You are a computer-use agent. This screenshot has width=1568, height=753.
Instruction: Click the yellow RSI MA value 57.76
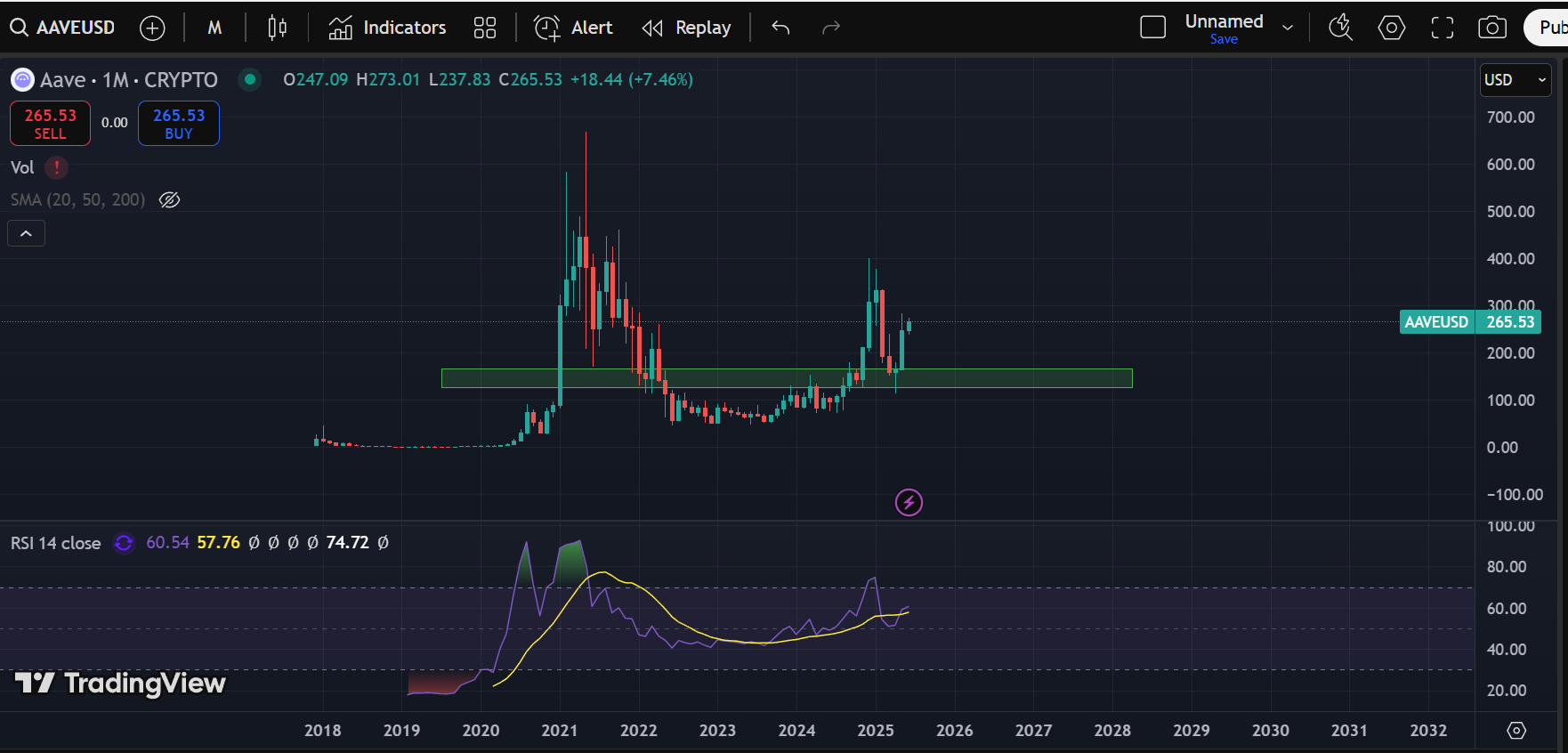click(x=218, y=542)
